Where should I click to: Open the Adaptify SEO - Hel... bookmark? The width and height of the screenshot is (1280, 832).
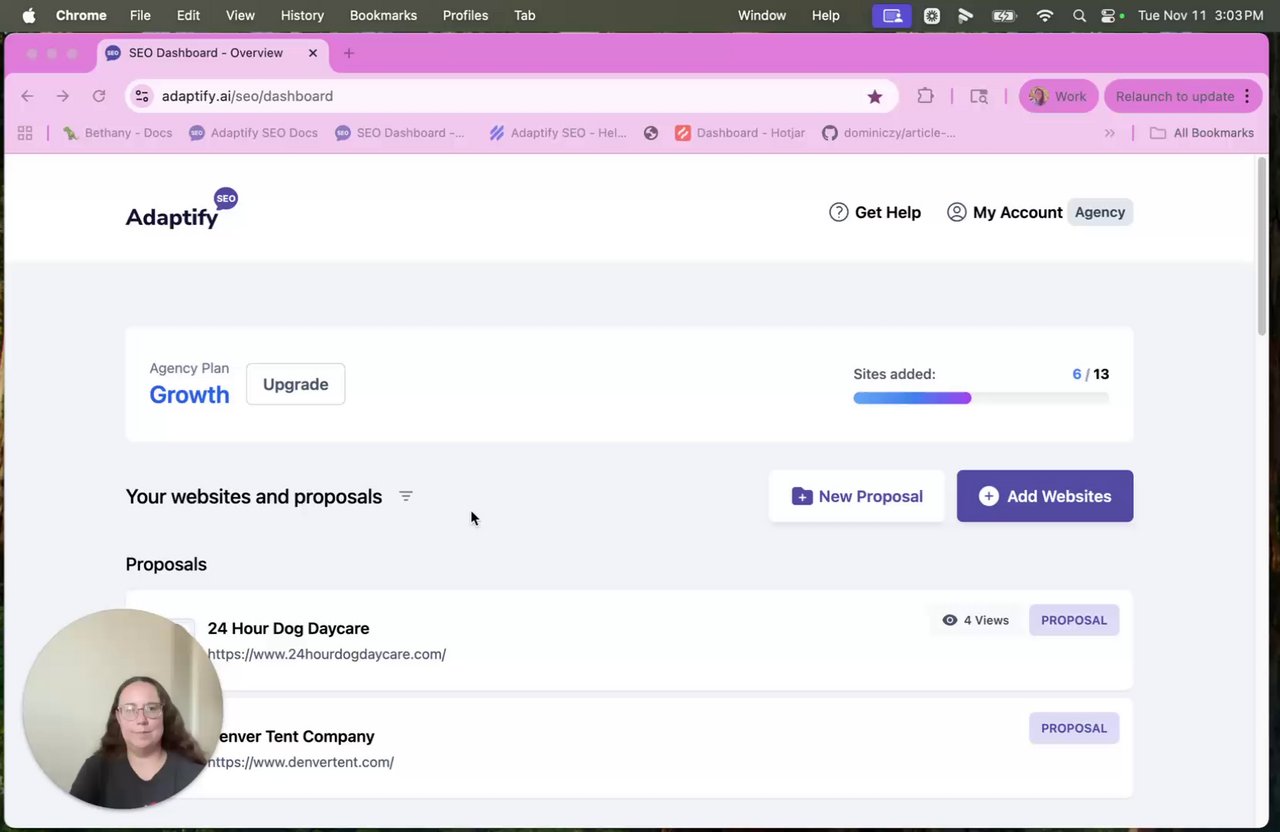(x=558, y=133)
